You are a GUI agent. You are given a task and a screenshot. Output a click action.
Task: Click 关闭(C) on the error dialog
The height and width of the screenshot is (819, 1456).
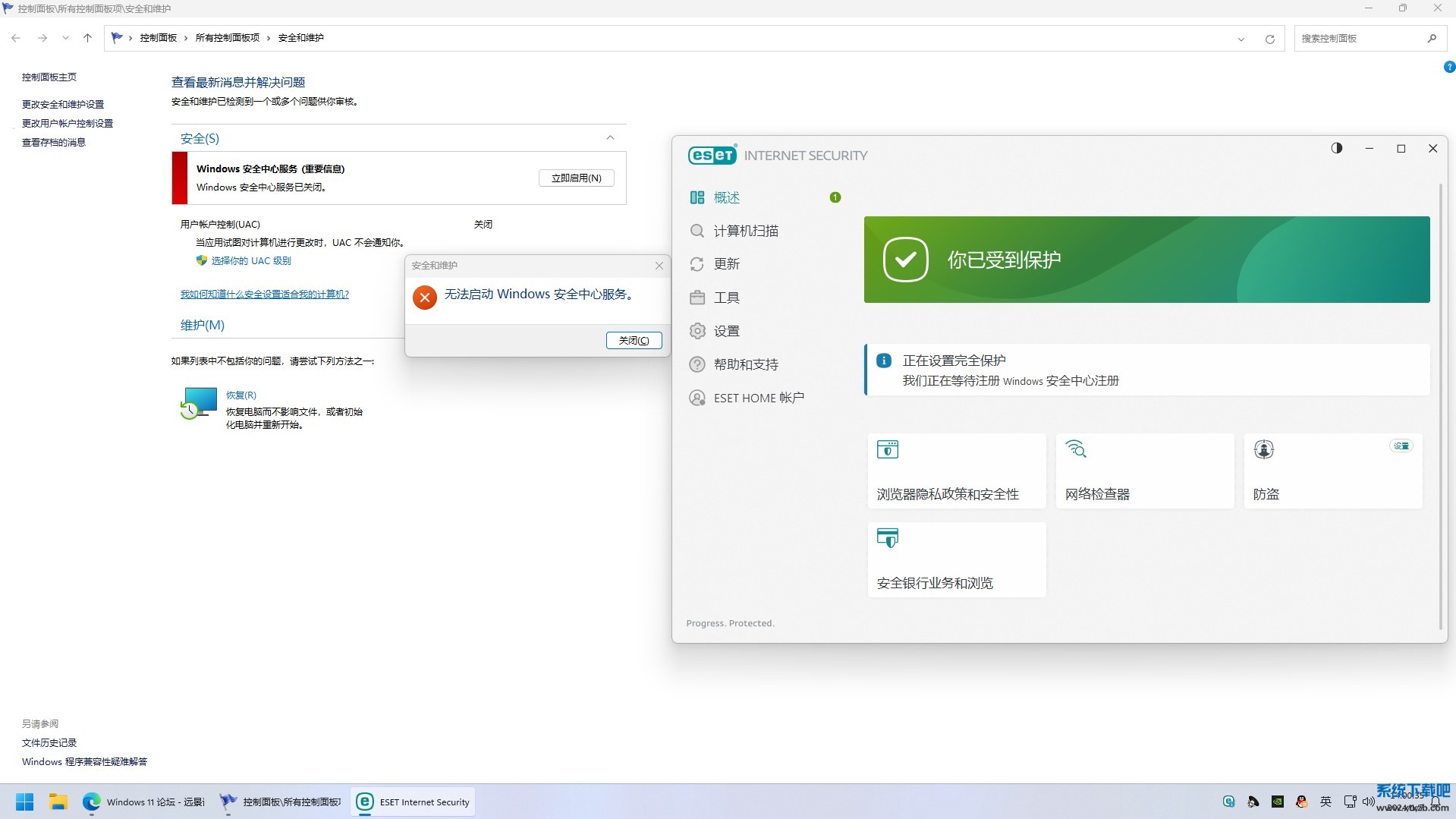click(634, 340)
